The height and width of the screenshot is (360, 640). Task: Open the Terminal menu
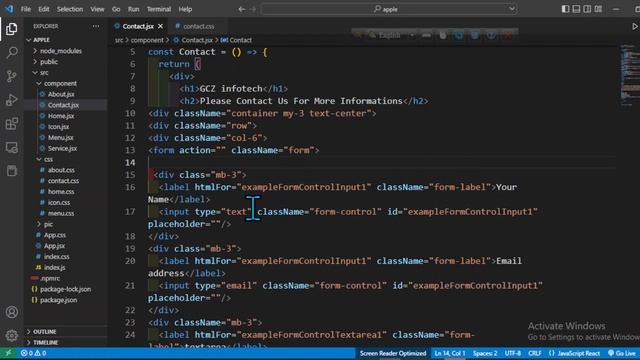click(159, 9)
